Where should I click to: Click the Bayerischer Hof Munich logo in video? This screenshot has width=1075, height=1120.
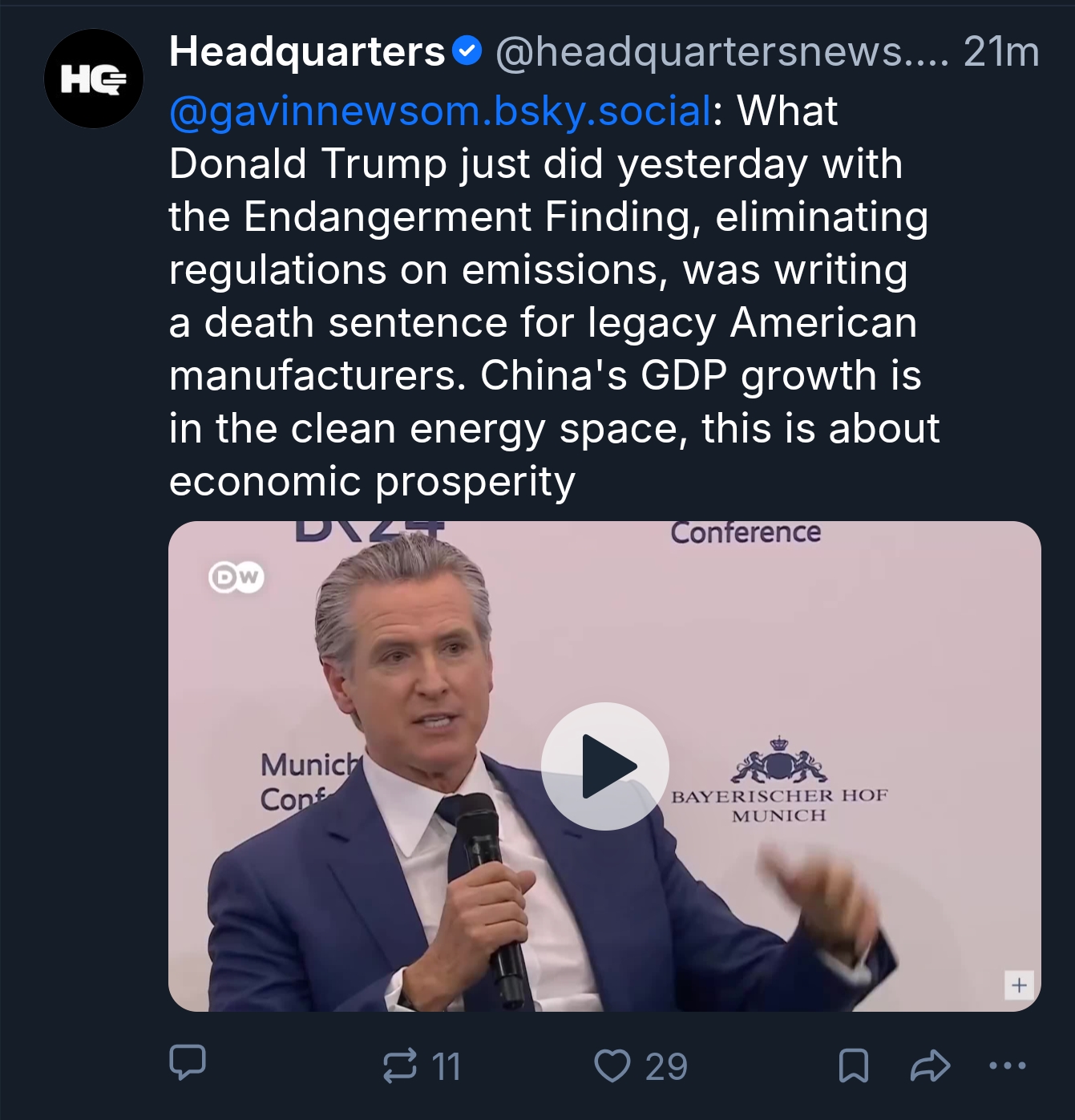779,782
